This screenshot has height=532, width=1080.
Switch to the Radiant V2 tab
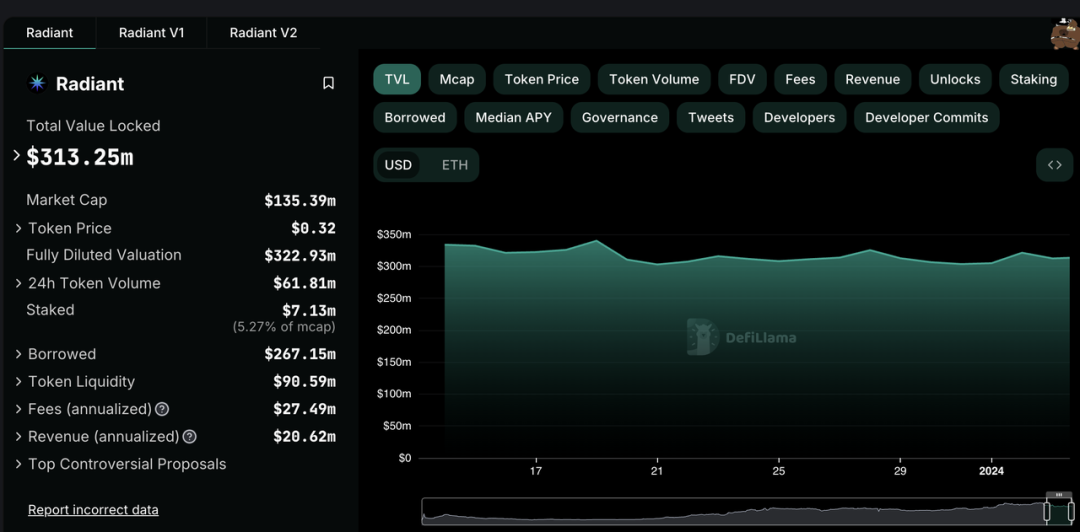click(x=263, y=33)
